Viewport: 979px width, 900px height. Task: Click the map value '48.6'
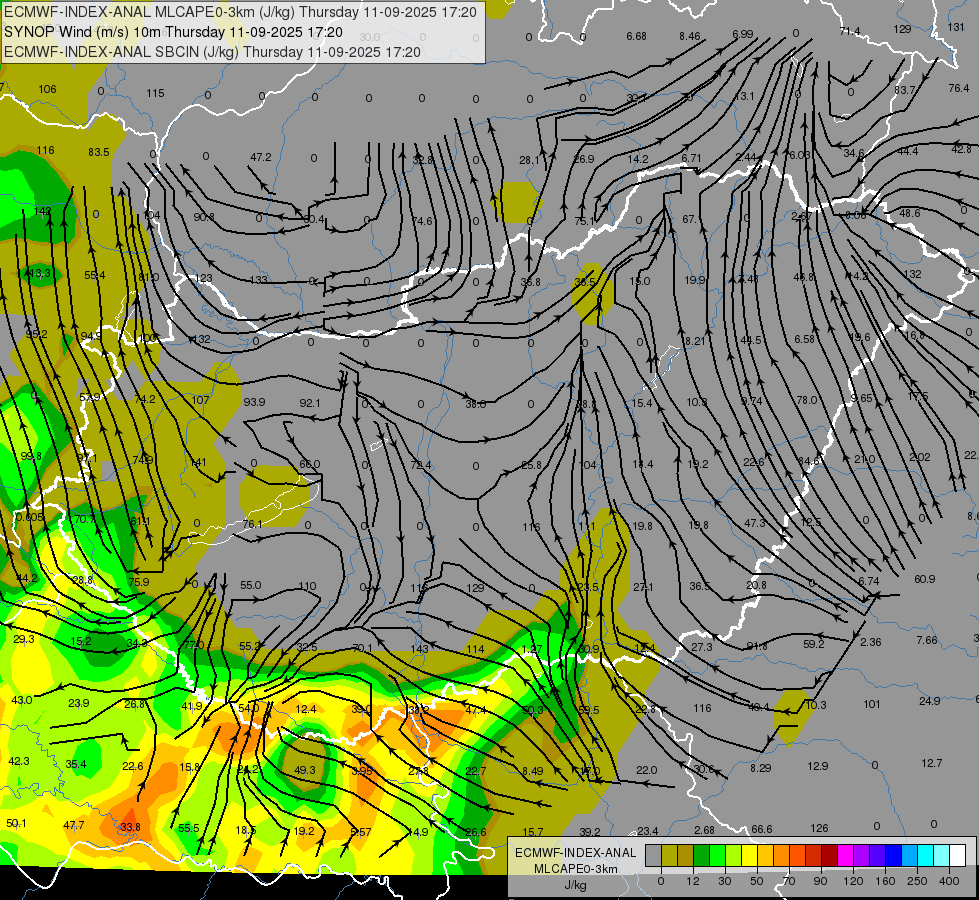click(910, 213)
